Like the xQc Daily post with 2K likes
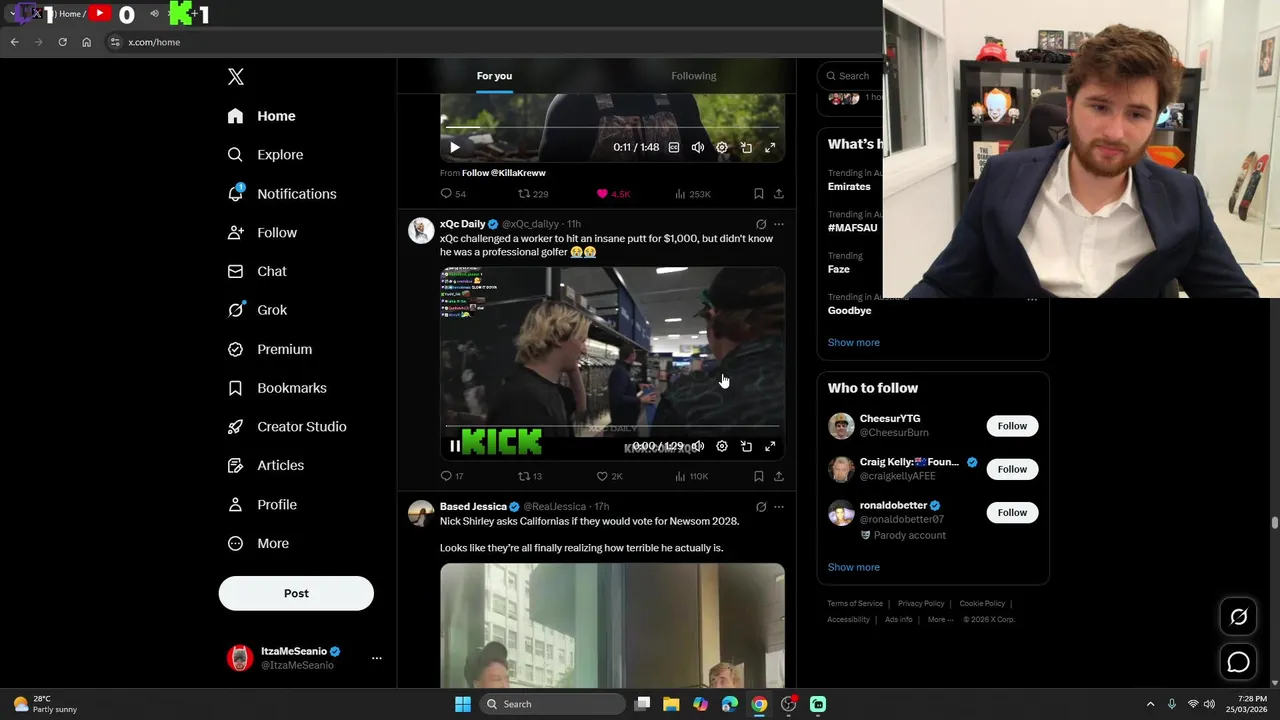1280x720 pixels. [609, 476]
